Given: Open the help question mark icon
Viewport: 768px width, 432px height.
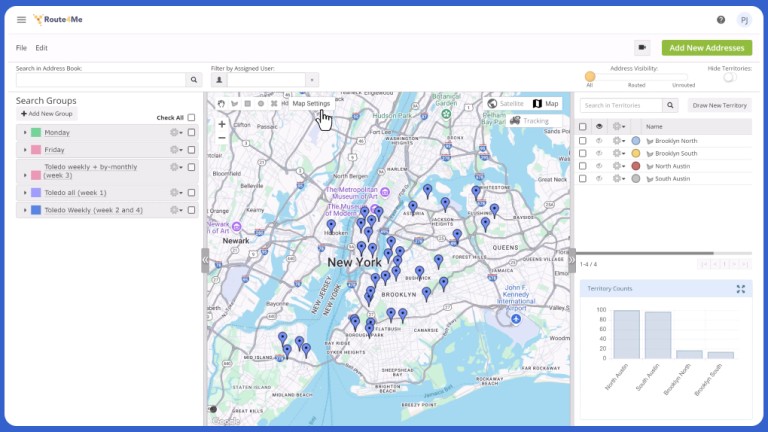Looking at the screenshot, I should coord(720,20).
